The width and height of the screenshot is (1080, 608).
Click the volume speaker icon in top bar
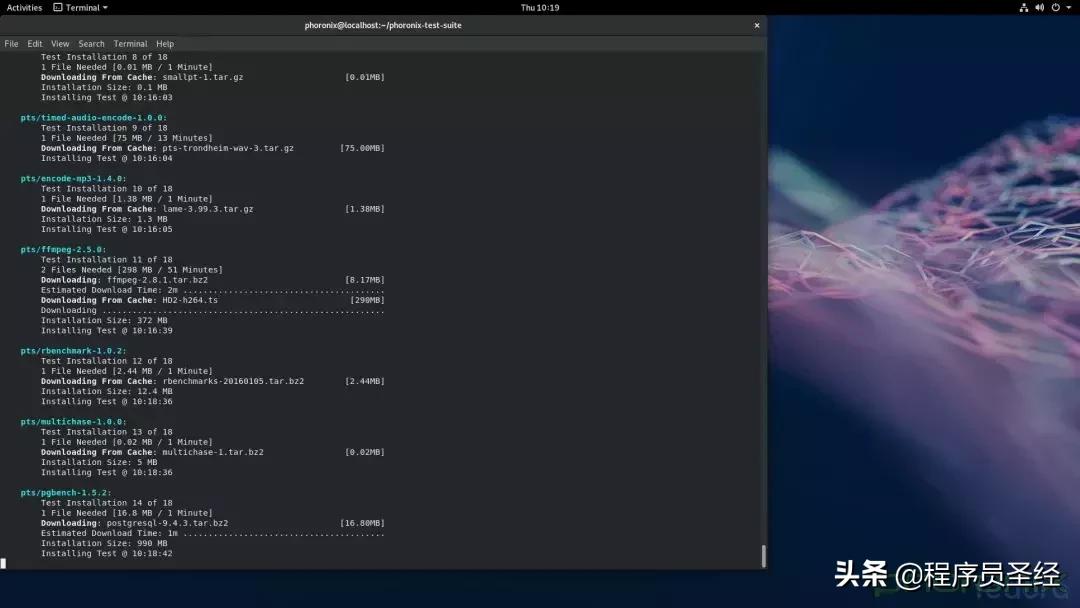pos(1040,7)
